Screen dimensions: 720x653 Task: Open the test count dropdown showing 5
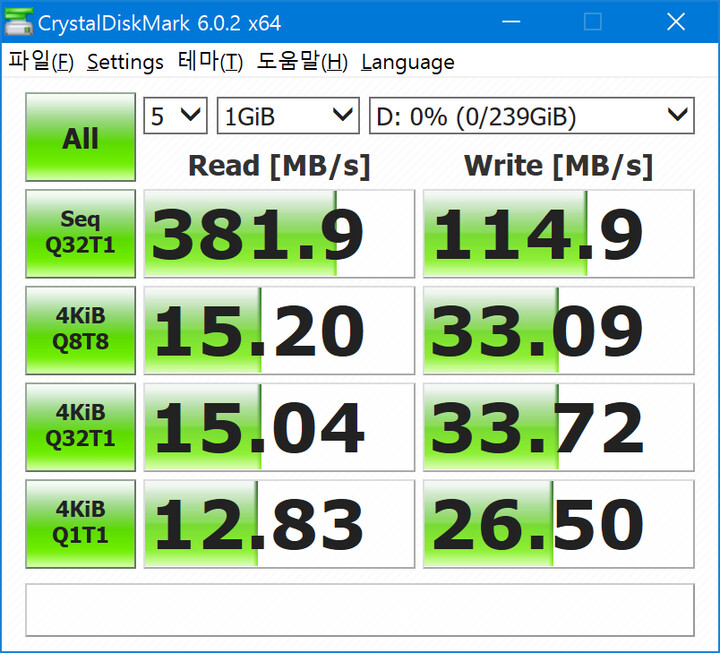(175, 116)
